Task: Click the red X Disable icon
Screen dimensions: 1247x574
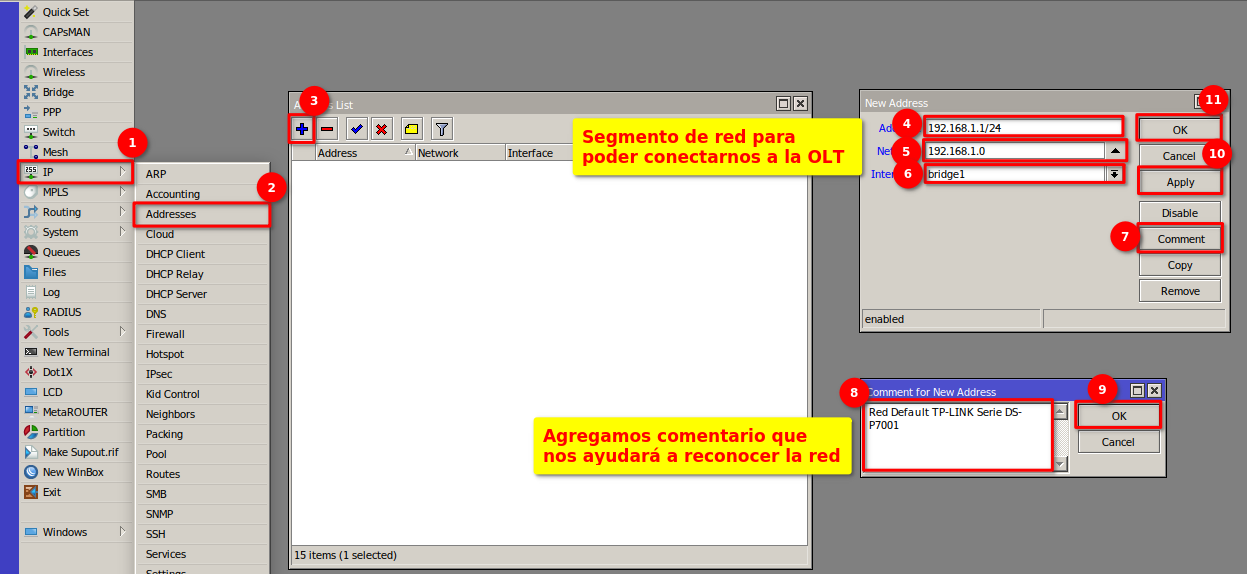Action: [382, 129]
